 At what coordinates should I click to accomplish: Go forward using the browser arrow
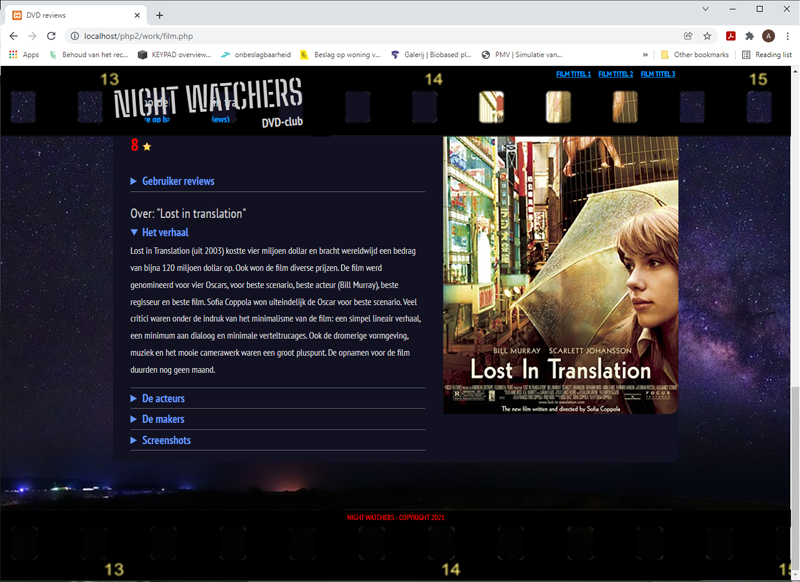click(x=32, y=36)
